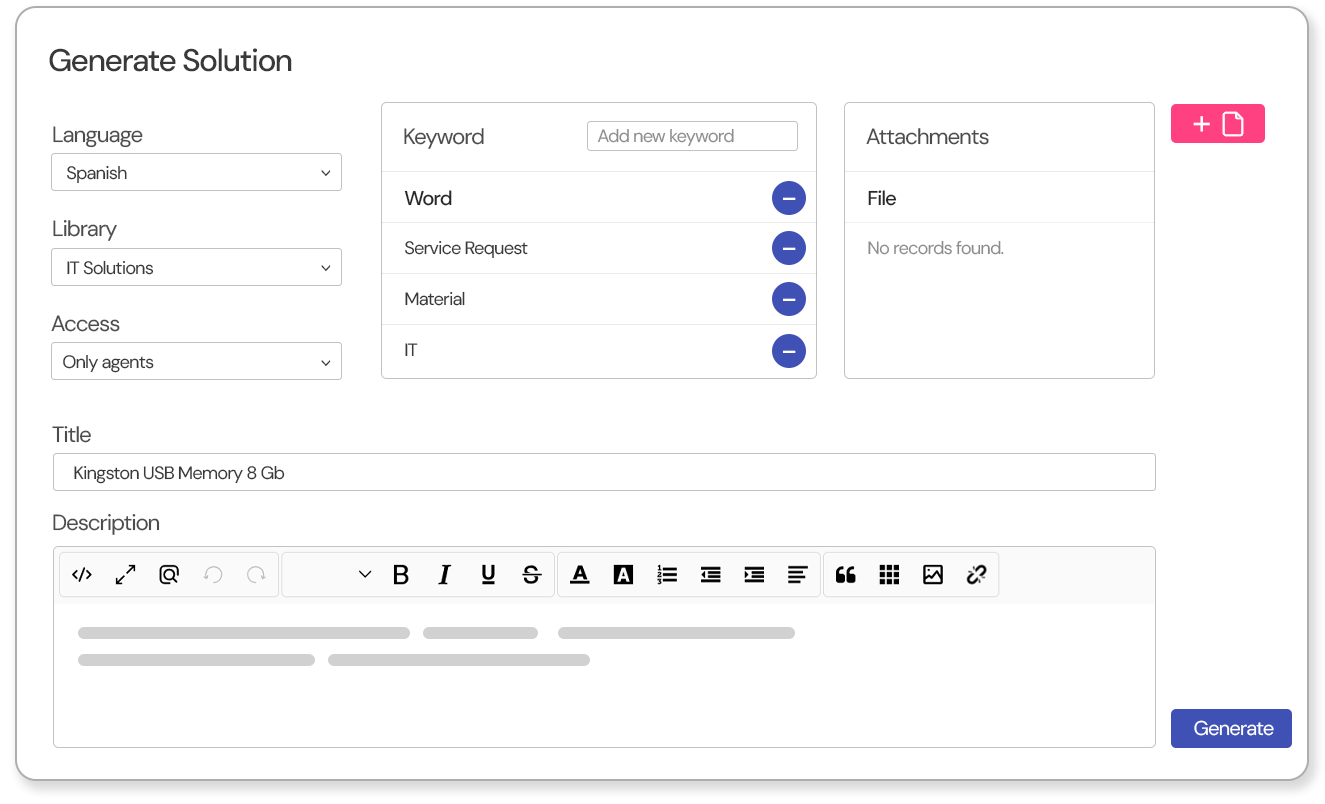Viewport: 1325px width, 804px height.
Task: Open the Language dropdown showing Spanish
Action: pyautogui.click(x=196, y=172)
